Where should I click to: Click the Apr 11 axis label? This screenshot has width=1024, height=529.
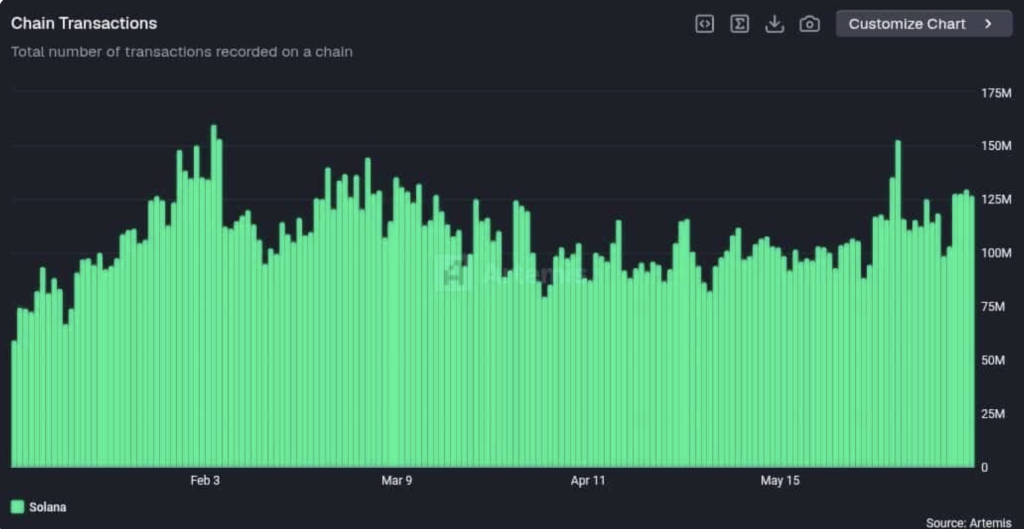coord(588,481)
